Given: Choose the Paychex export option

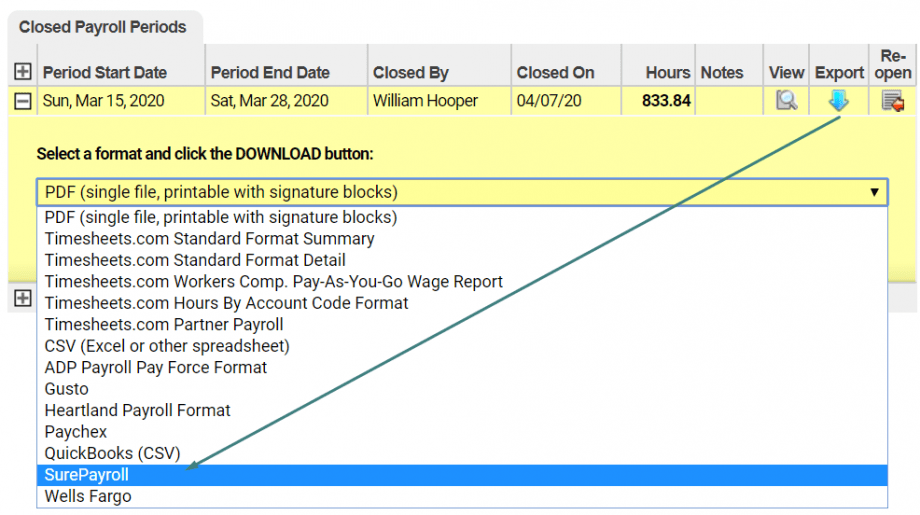Looking at the screenshot, I should pos(462,432).
